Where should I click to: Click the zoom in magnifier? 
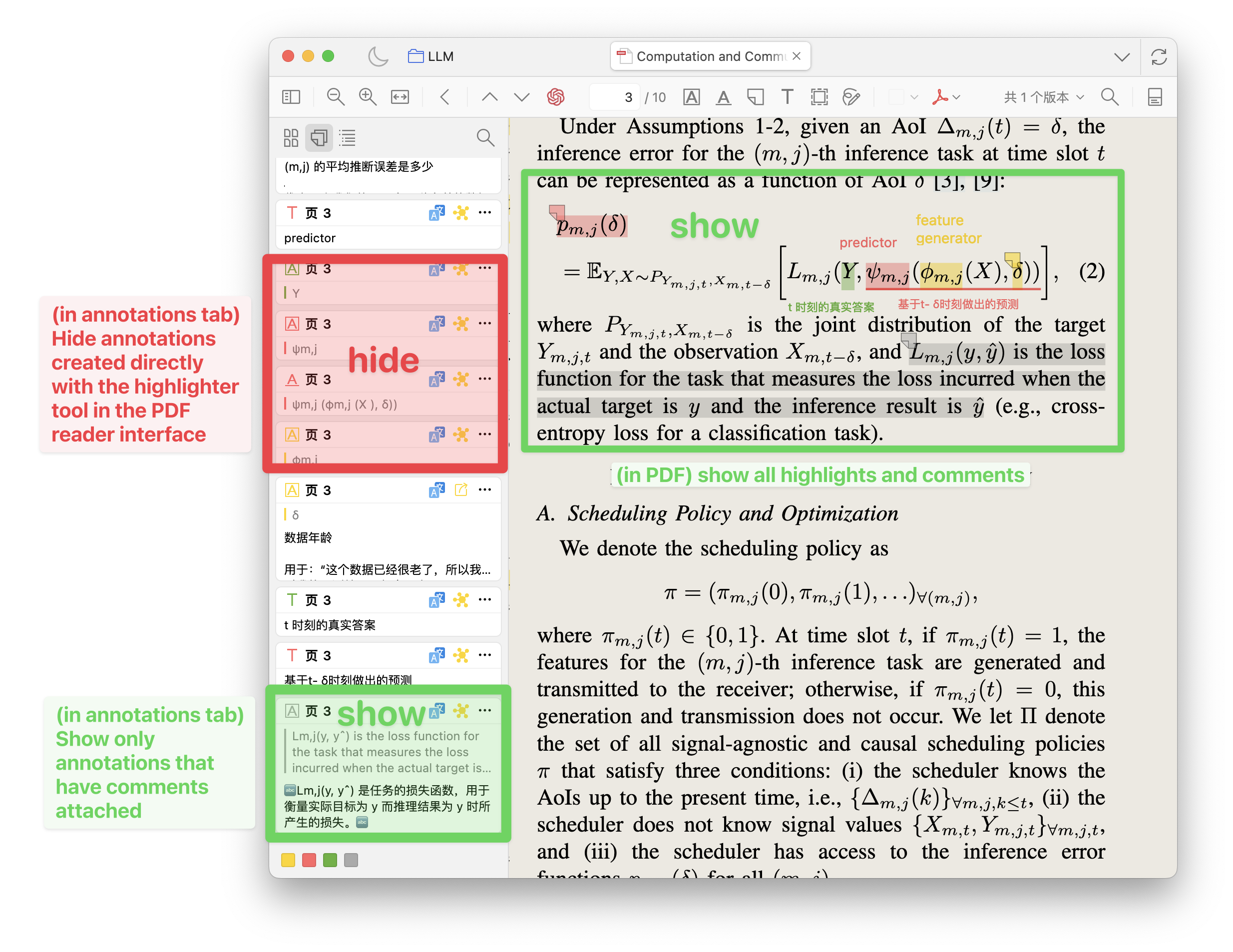coord(368,97)
